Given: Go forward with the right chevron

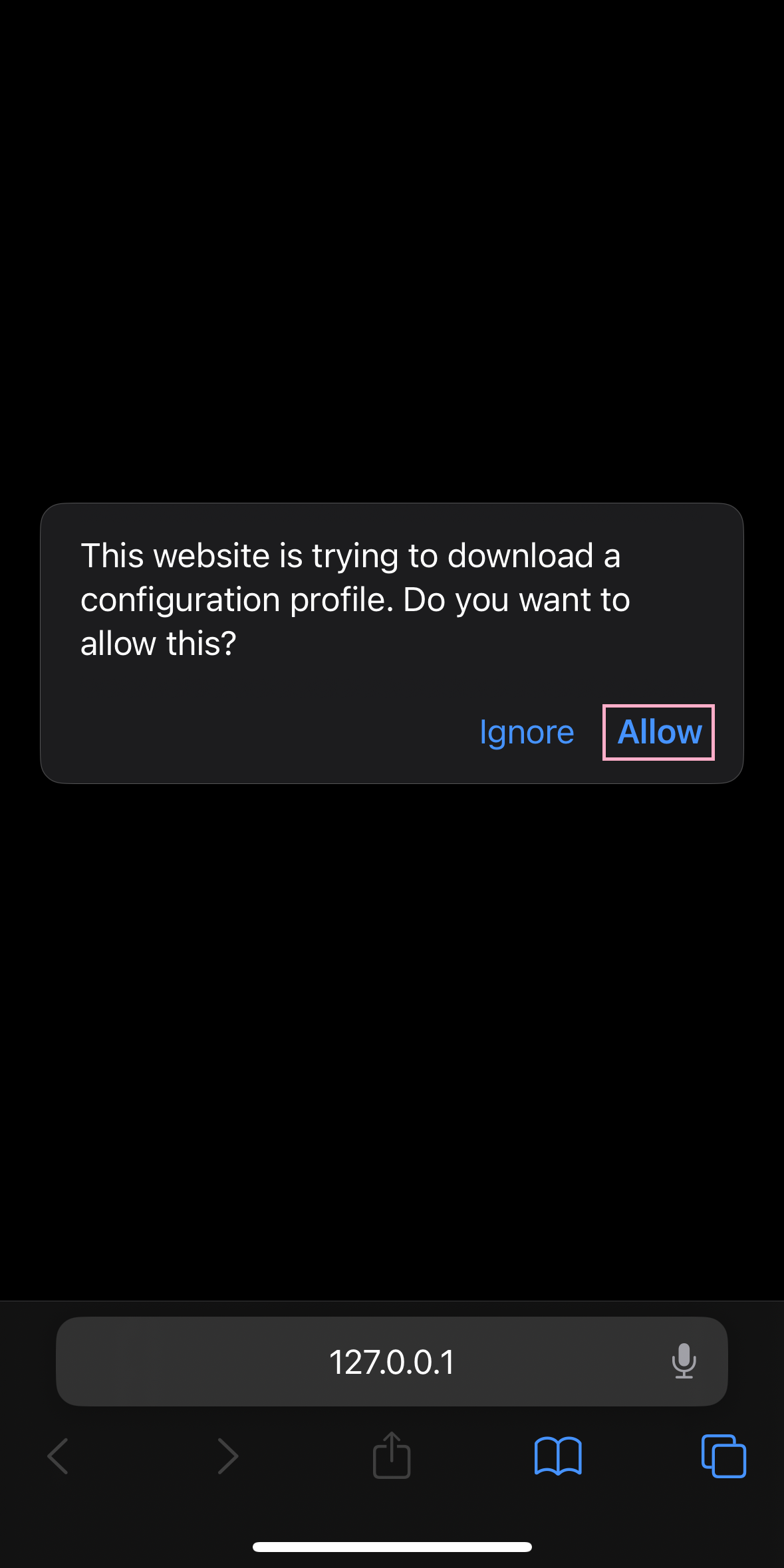Looking at the screenshot, I should click(x=228, y=1456).
